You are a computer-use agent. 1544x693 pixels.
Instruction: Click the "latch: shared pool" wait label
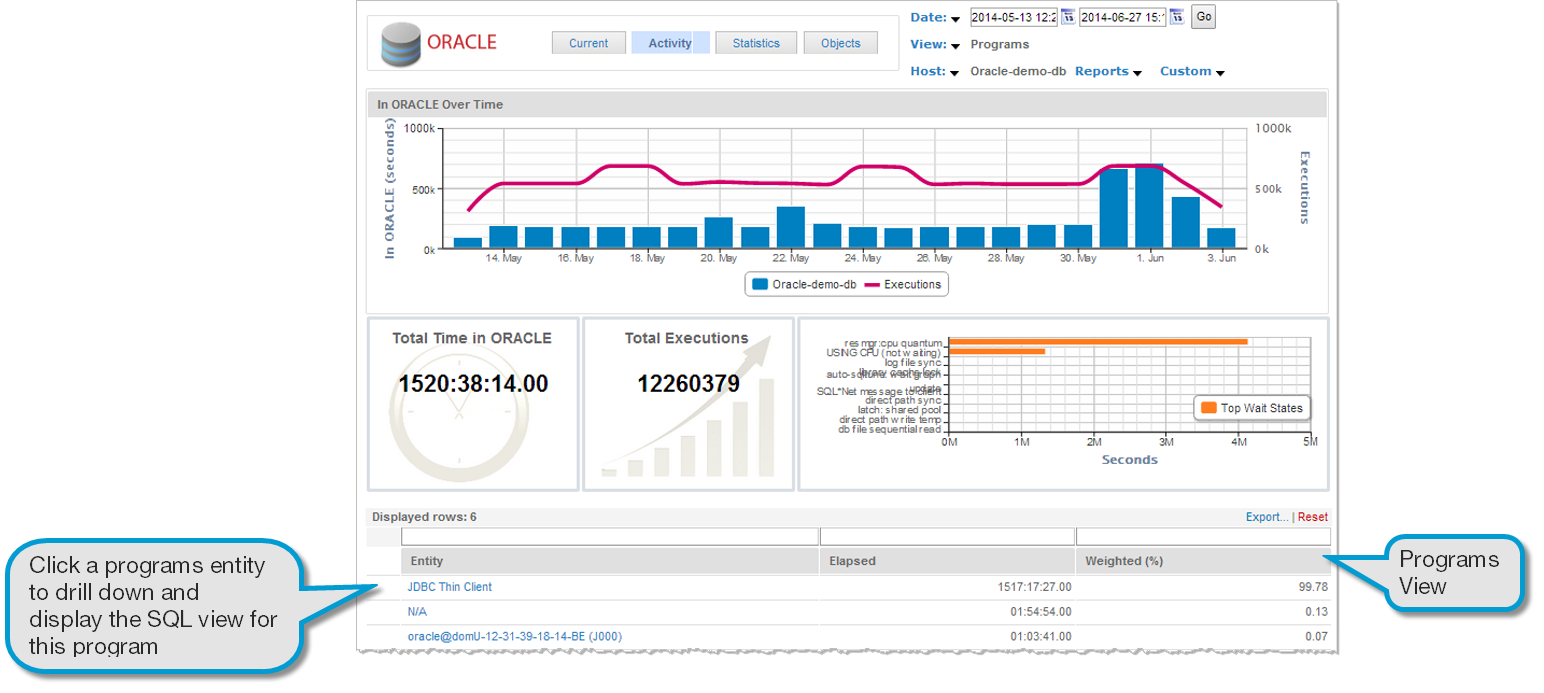pos(901,409)
